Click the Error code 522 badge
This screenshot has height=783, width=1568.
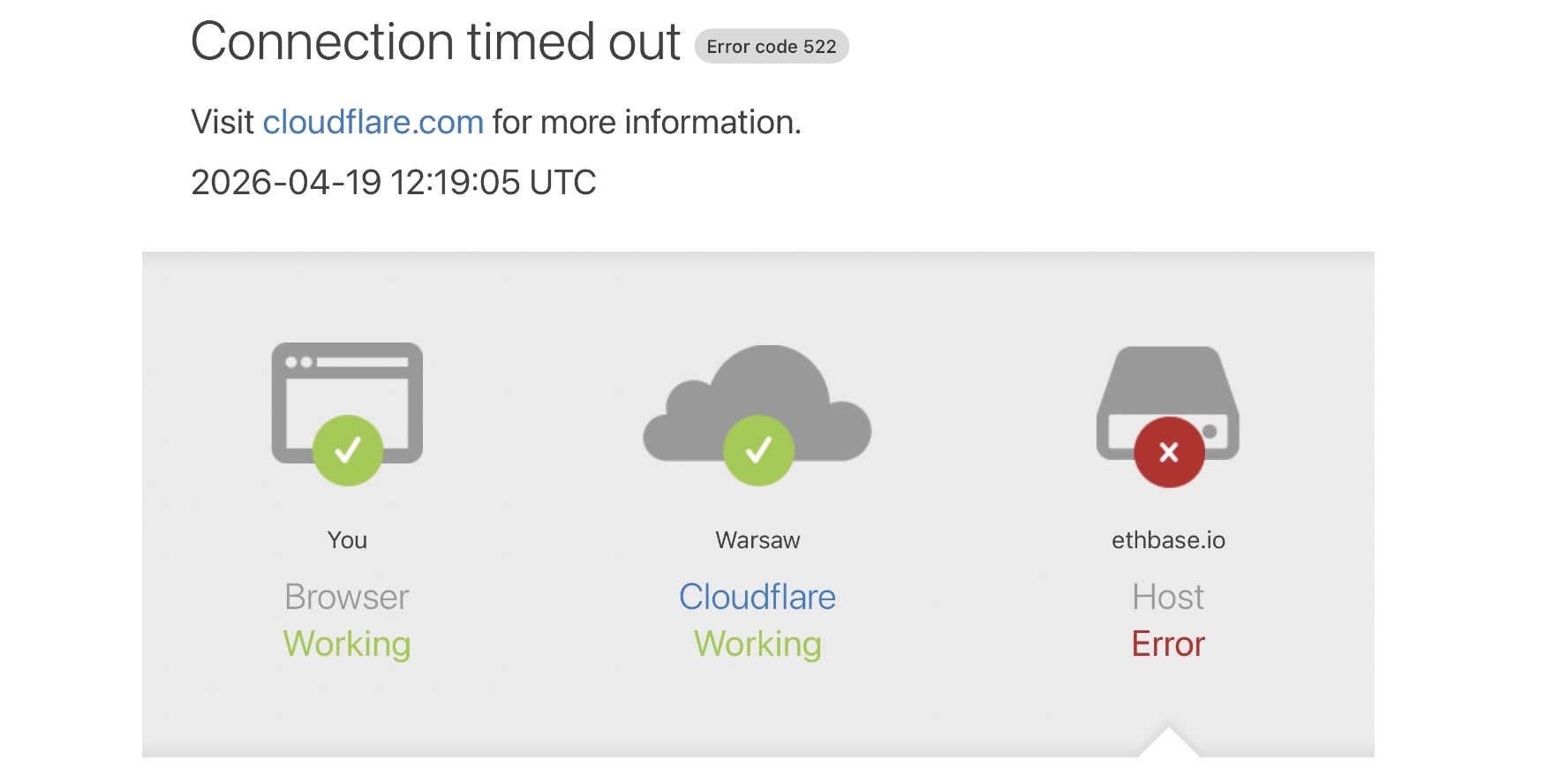pyautogui.click(x=771, y=47)
